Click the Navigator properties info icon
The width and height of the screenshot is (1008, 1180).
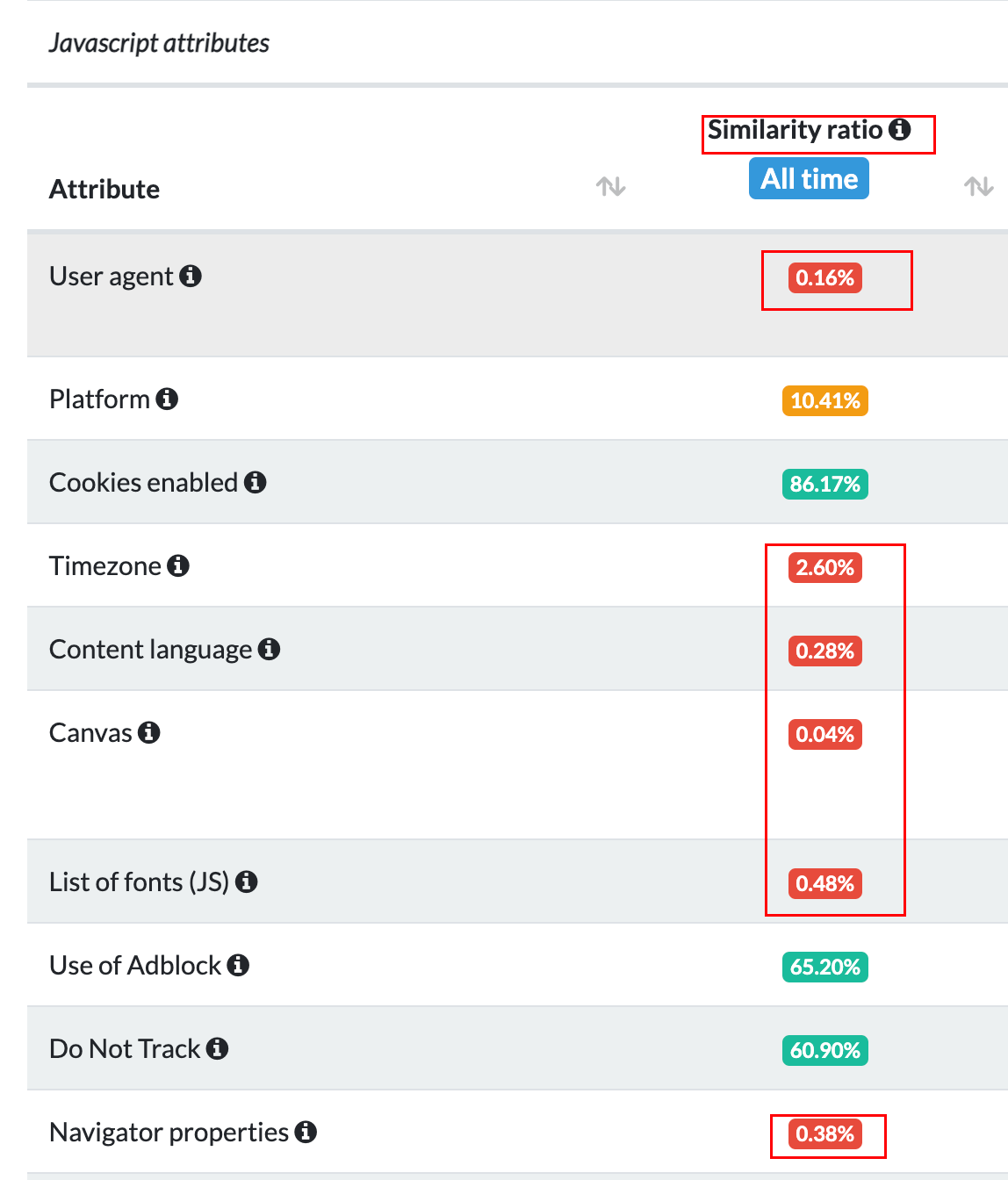306,1133
